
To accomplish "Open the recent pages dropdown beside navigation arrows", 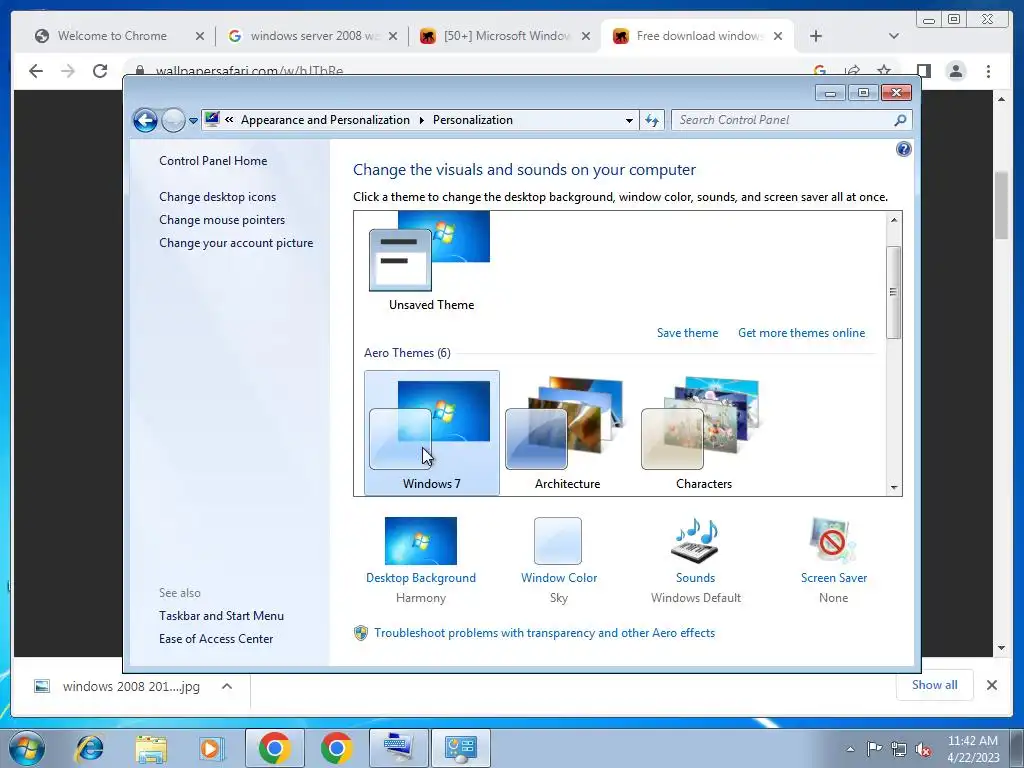I will (193, 121).
